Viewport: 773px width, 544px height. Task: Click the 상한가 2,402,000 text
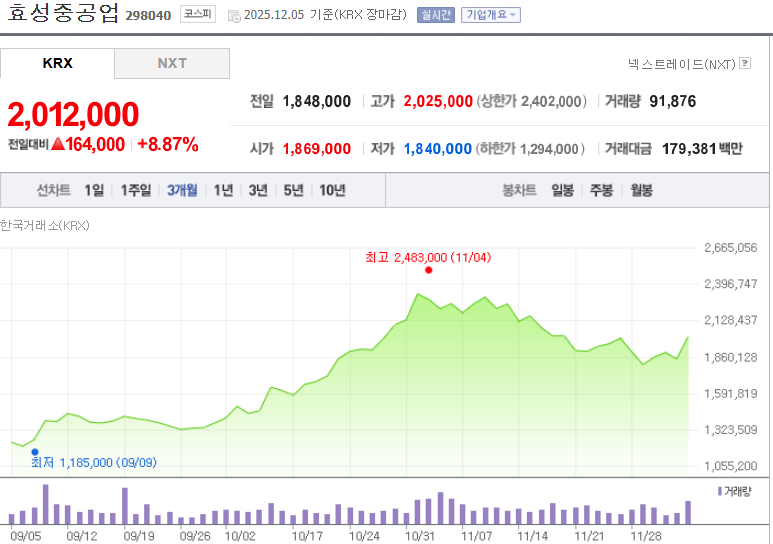click(531, 102)
